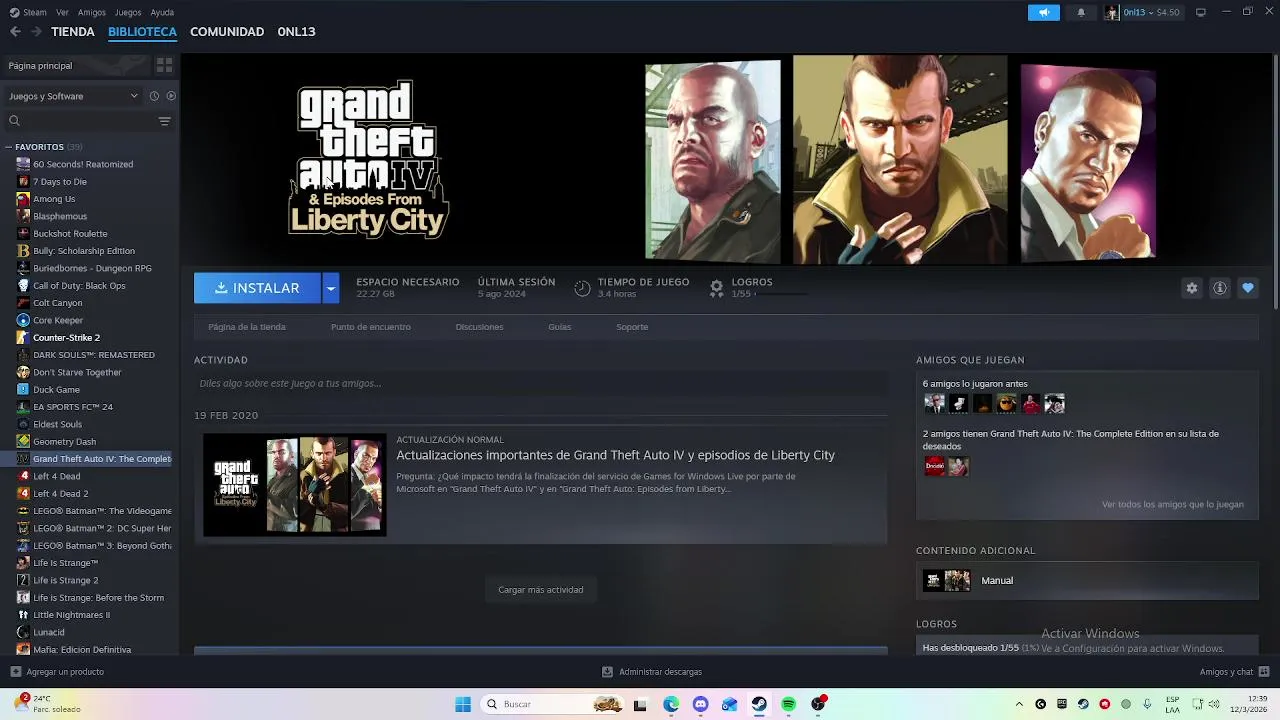Toggle favorite heart icon for GTA IV
Viewport: 1280px width, 720px height.
pyautogui.click(x=1247, y=288)
